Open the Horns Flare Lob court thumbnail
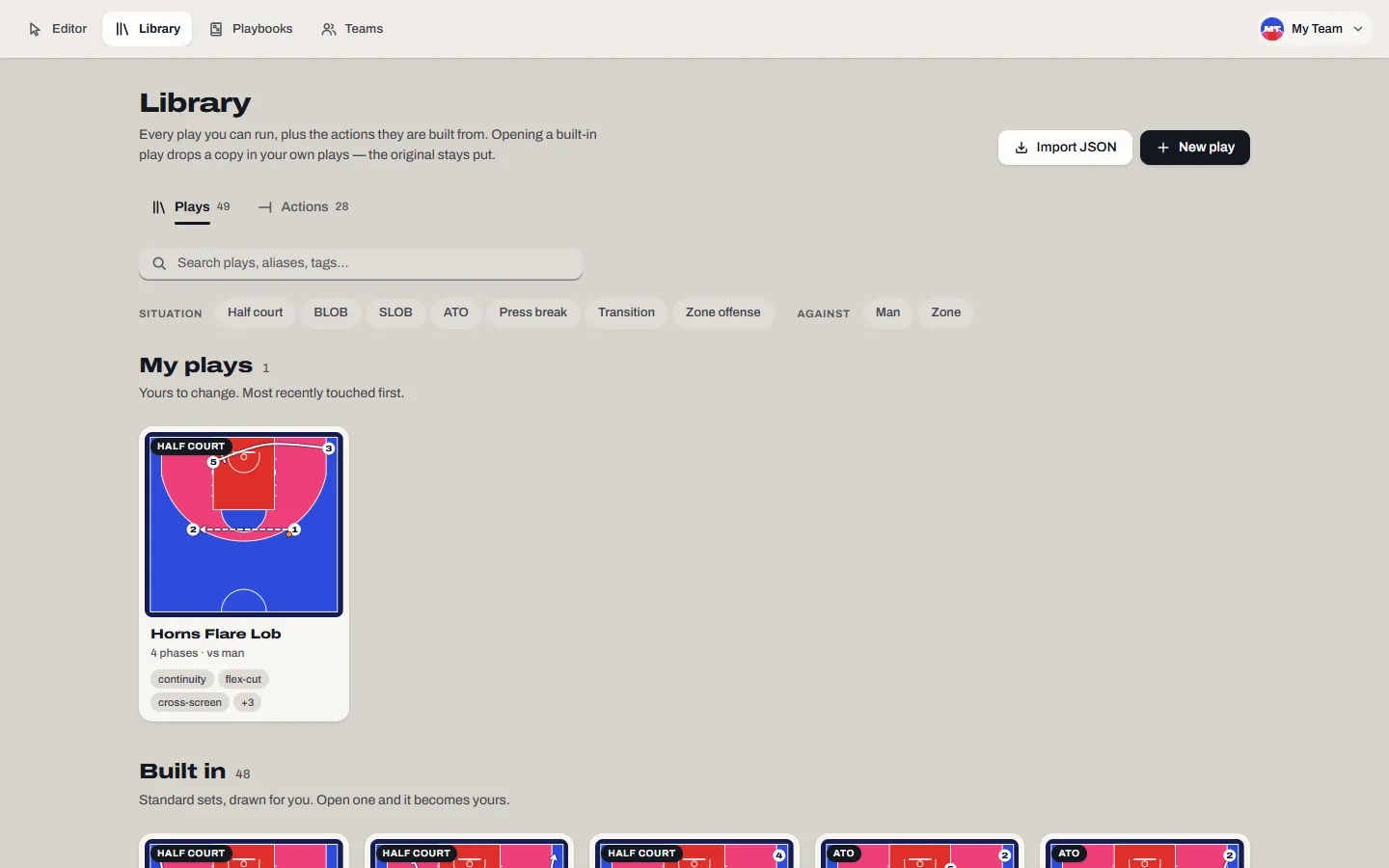 (x=244, y=524)
